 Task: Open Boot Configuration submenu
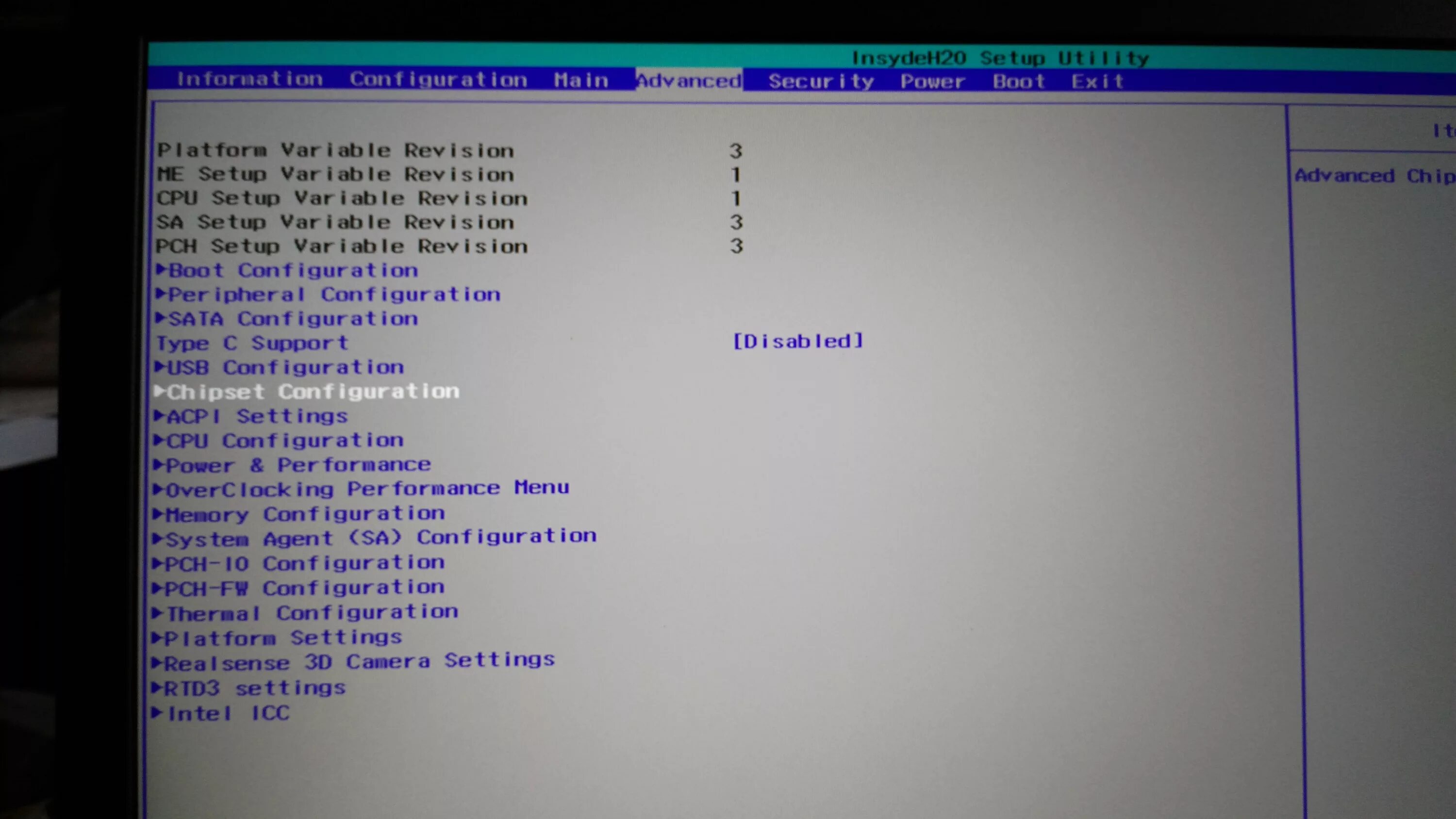pyautogui.click(x=290, y=270)
